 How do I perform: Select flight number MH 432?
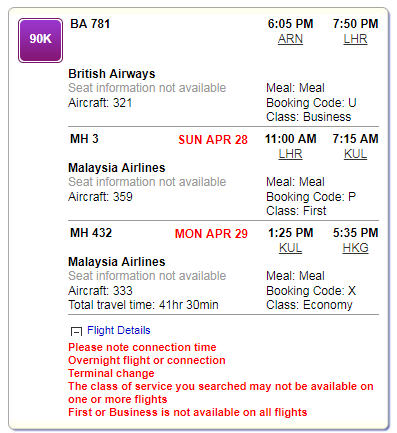pyautogui.click(x=91, y=233)
